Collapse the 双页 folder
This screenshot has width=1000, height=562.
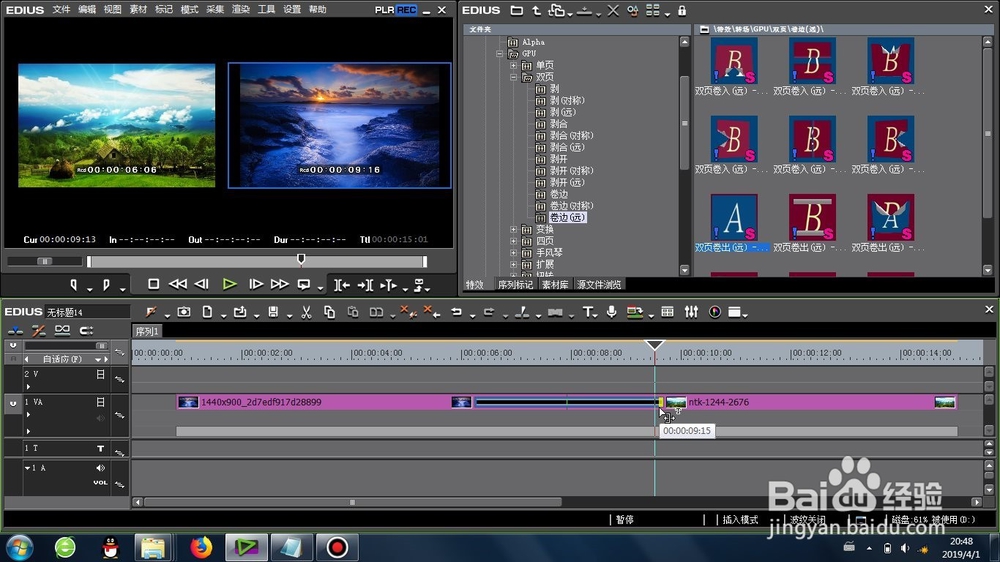[513, 77]
